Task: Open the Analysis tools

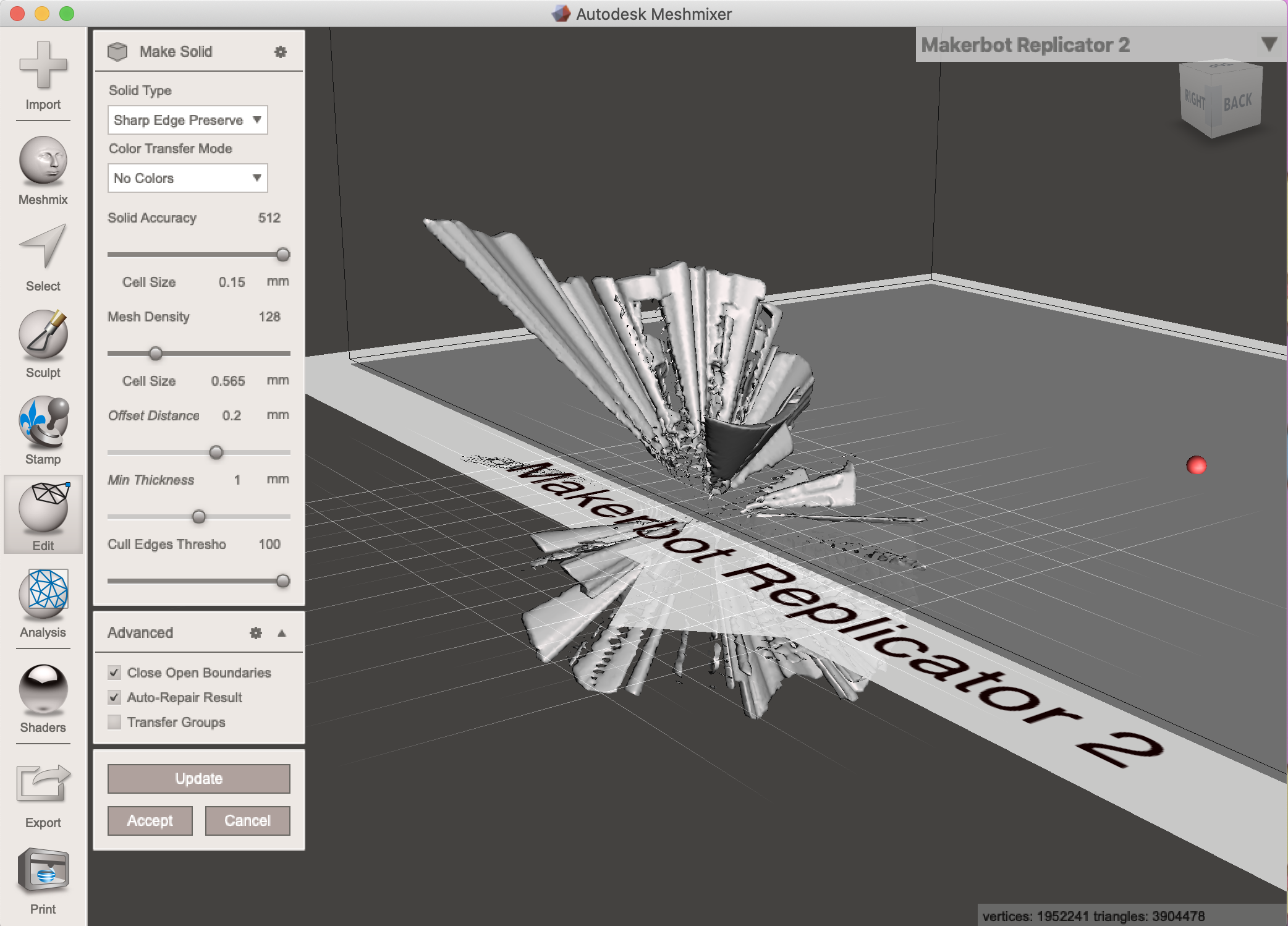Action: (x=43, y=603)
